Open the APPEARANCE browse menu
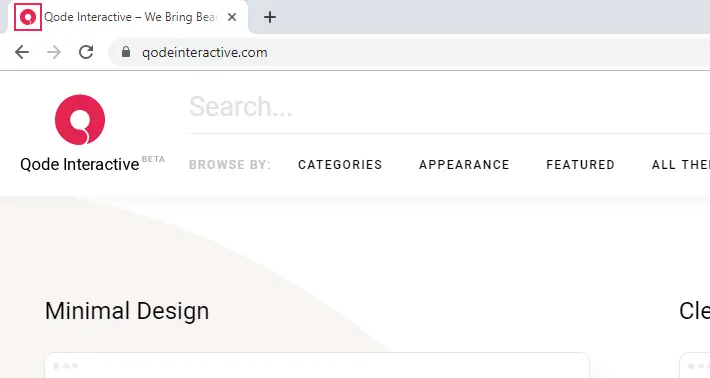This screenshot has width=710, height=378. pos(464,165)
